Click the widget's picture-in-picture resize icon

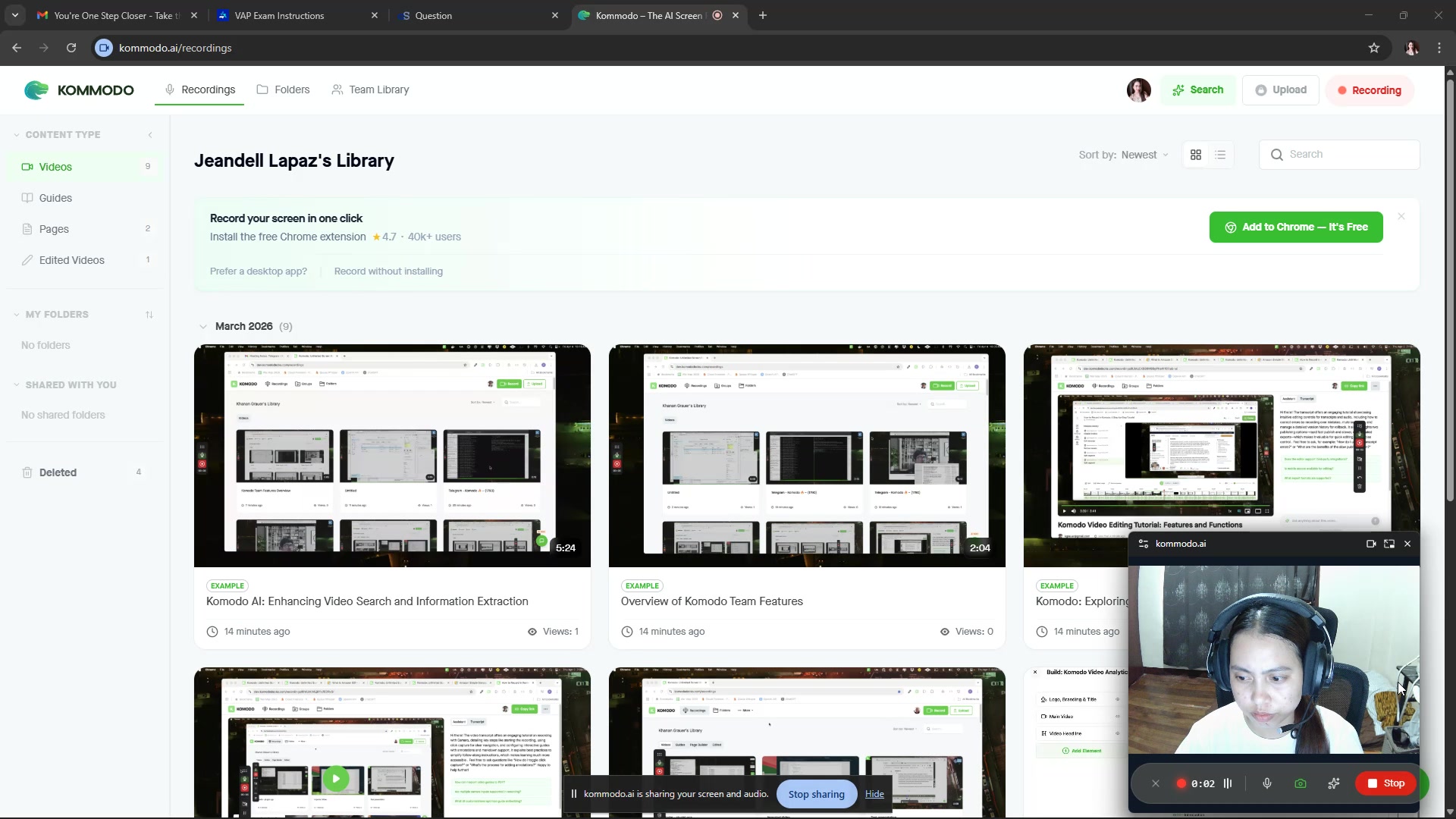pos(1389,544)
